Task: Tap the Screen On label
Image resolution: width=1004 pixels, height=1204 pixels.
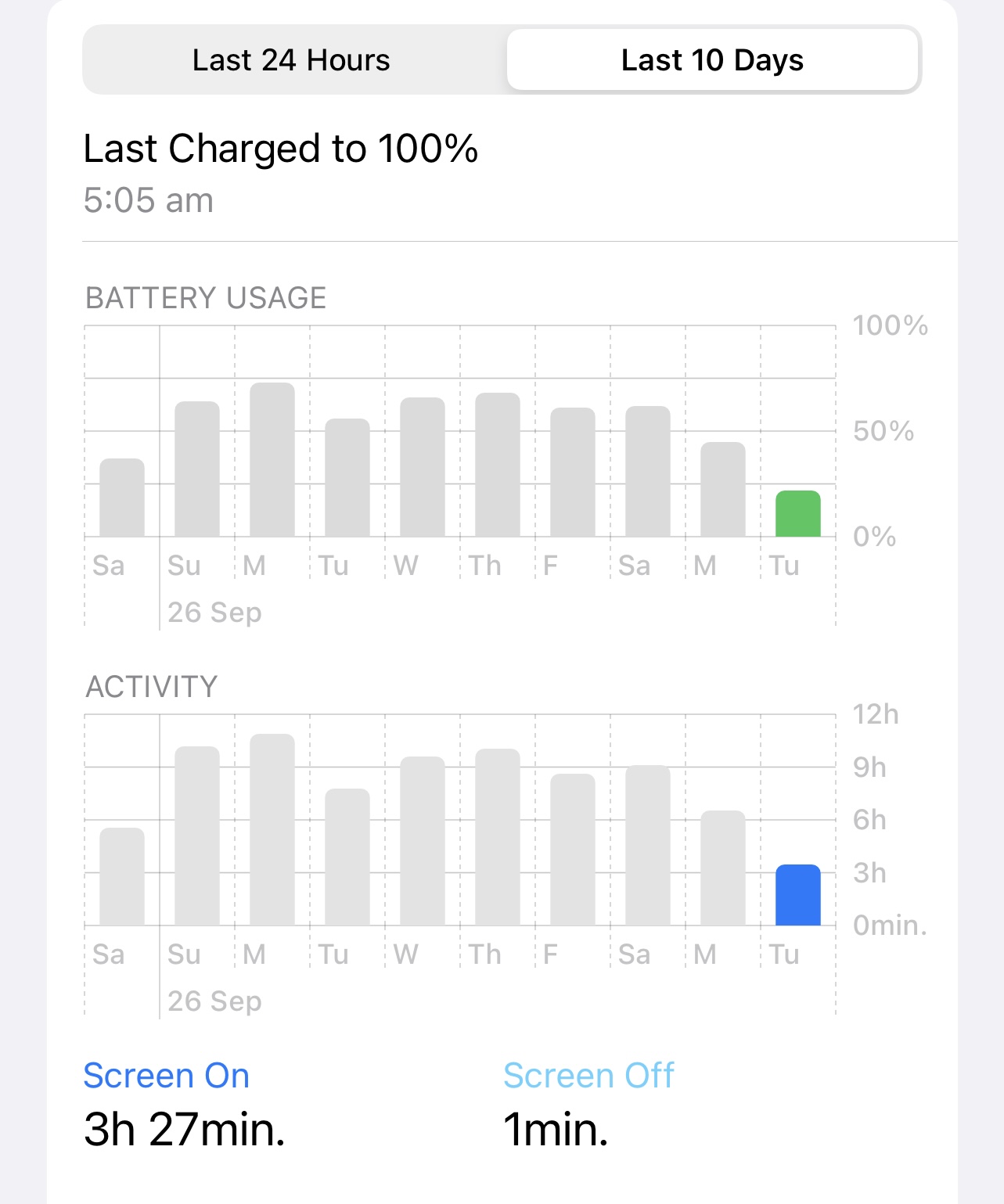Action: (x=167, y=1076)
